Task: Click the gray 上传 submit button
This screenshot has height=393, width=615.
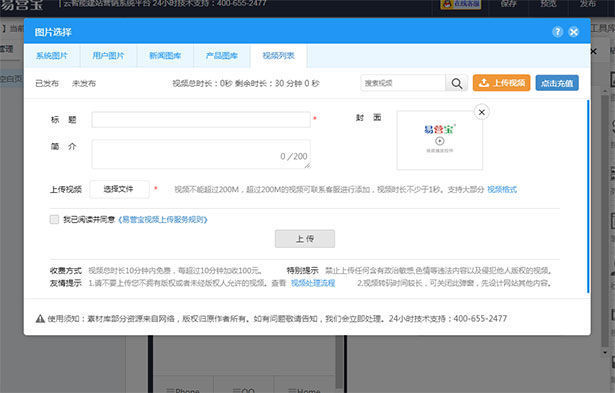Action: tap(305, 238)
